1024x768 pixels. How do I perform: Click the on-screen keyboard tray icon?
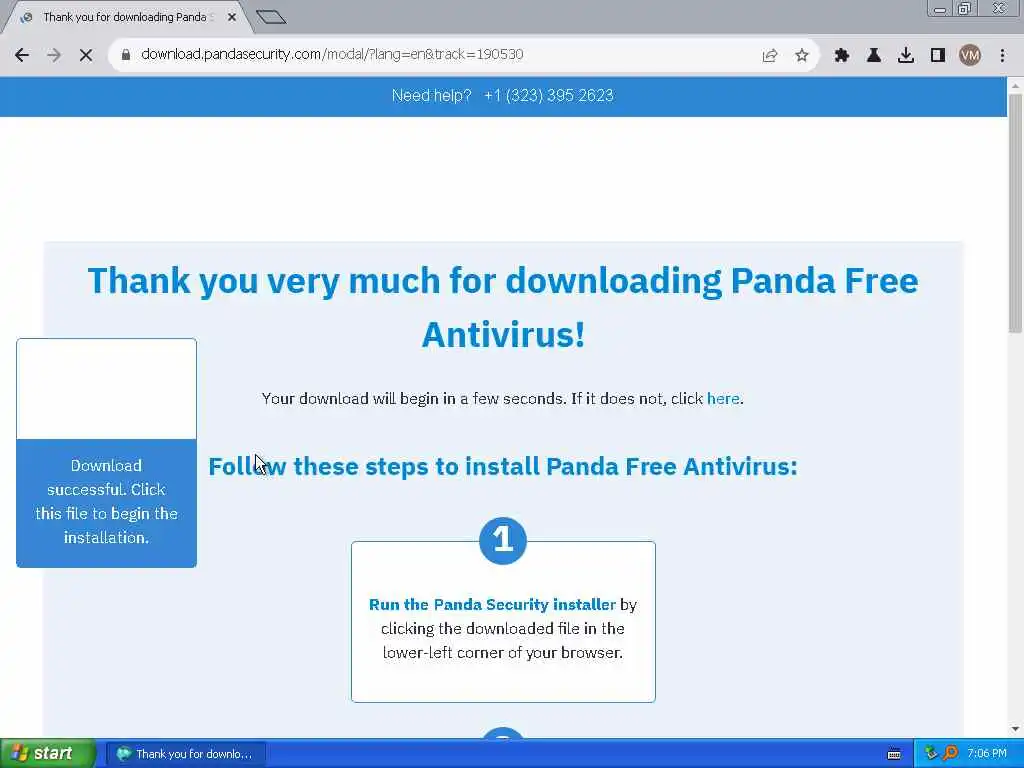(894, 754)
